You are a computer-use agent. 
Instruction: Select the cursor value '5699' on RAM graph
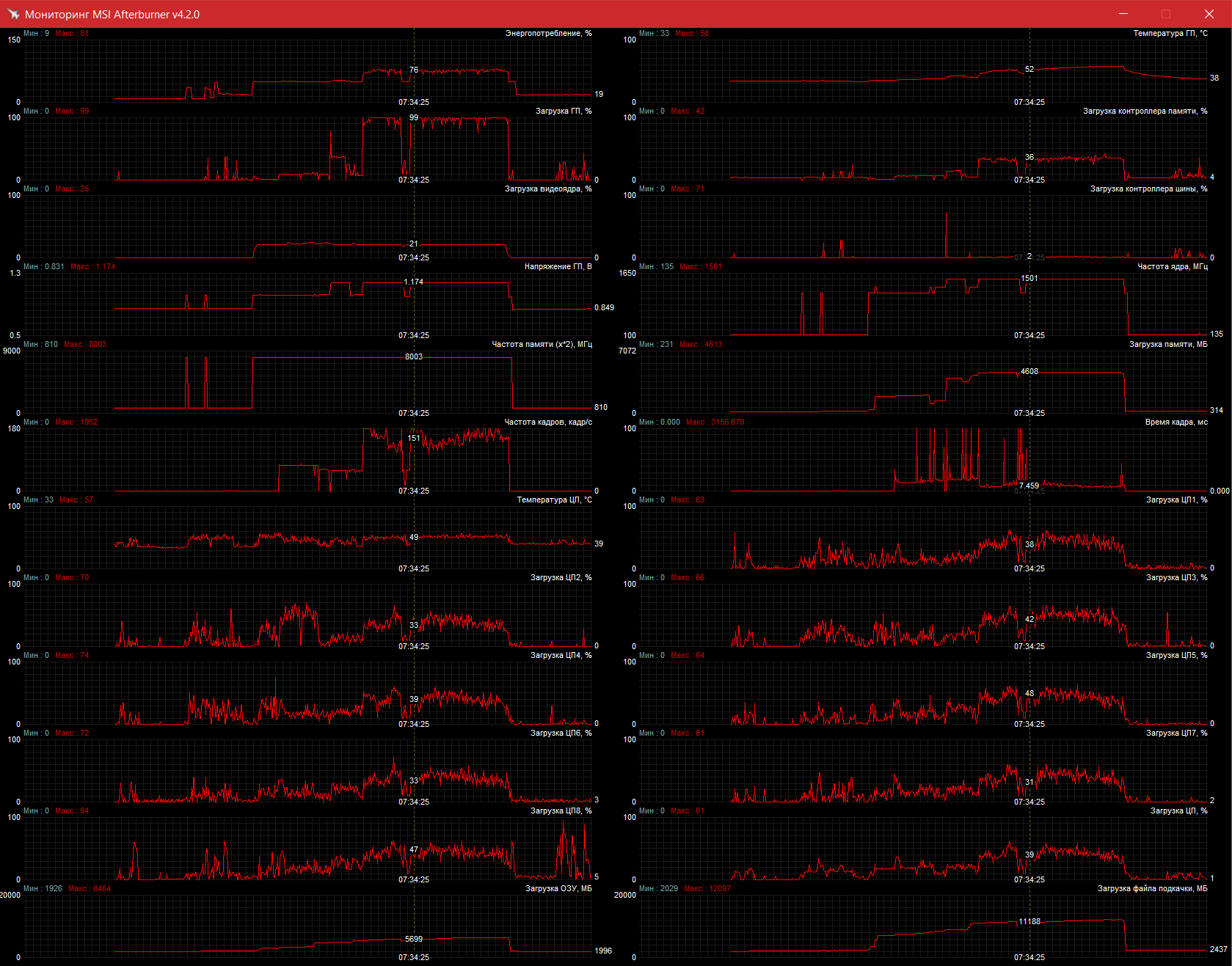click(x=414, y=940)
